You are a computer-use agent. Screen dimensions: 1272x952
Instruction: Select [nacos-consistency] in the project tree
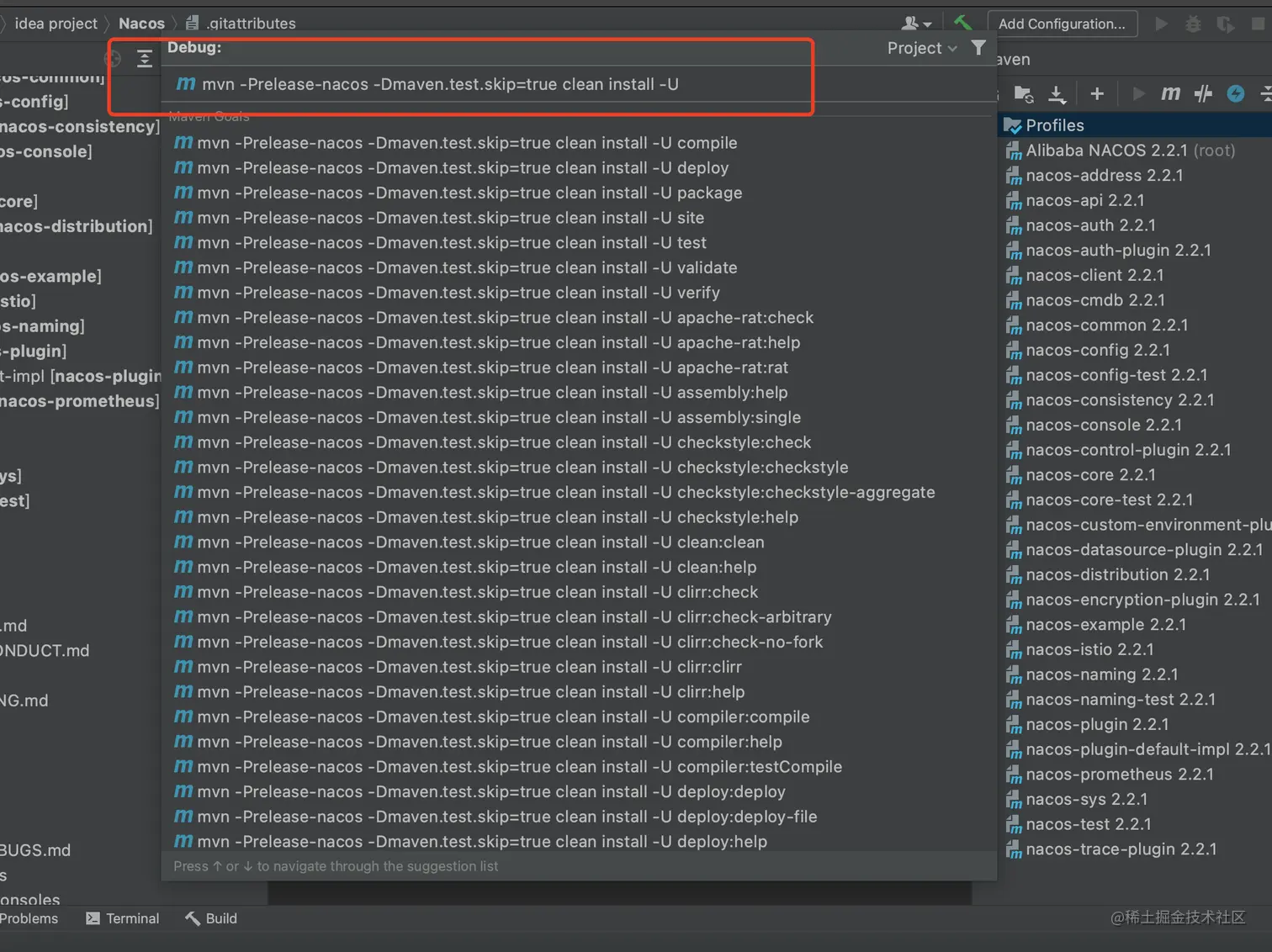click(80, 127)
